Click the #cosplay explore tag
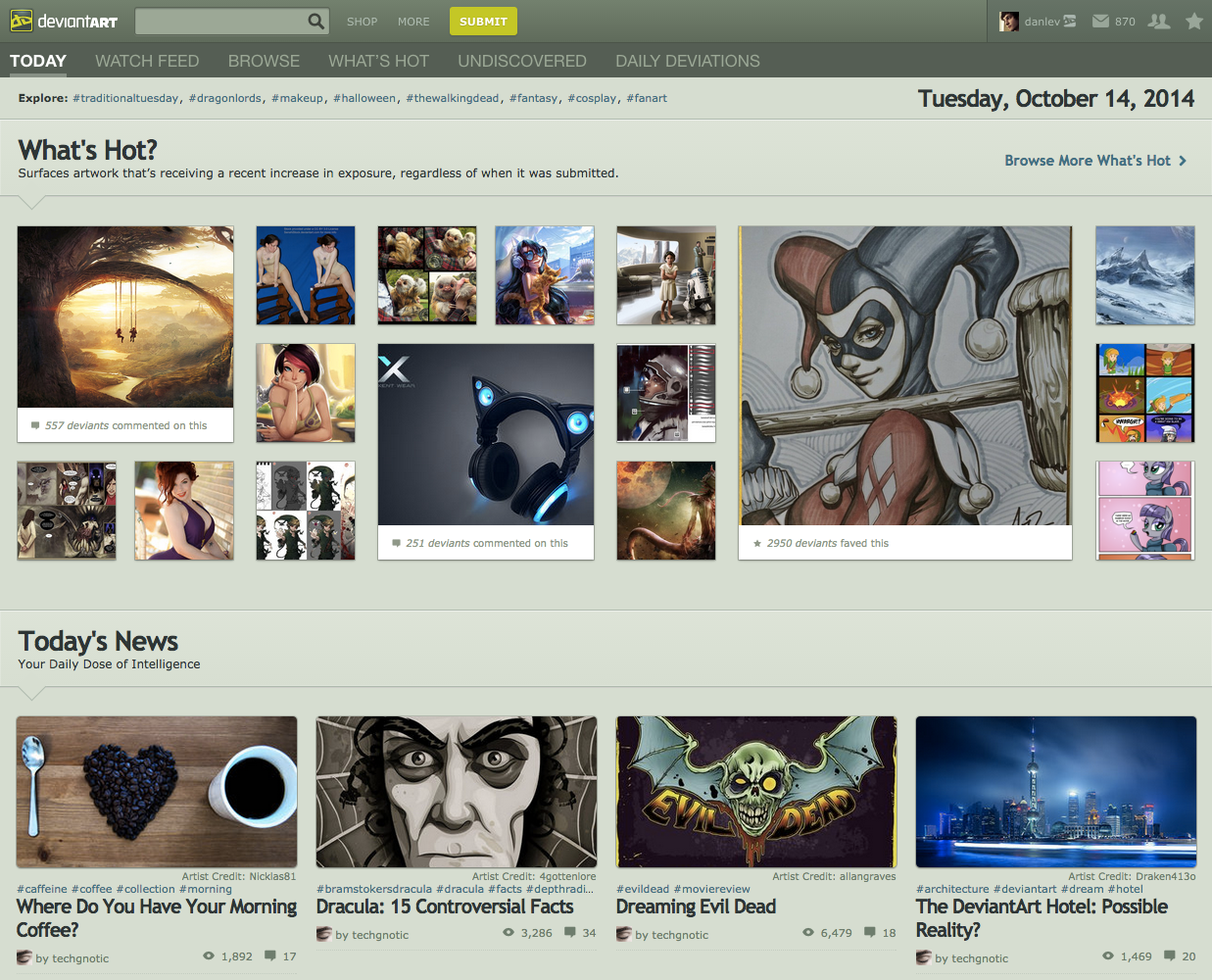Image resolution: width=1212 pixels, height=980 pixels. 592,98
